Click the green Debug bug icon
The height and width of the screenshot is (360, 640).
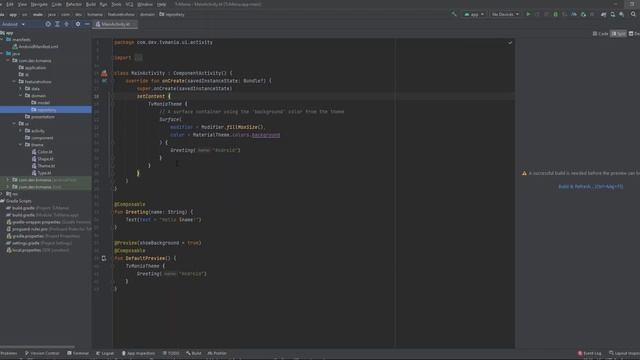point(556,14)
